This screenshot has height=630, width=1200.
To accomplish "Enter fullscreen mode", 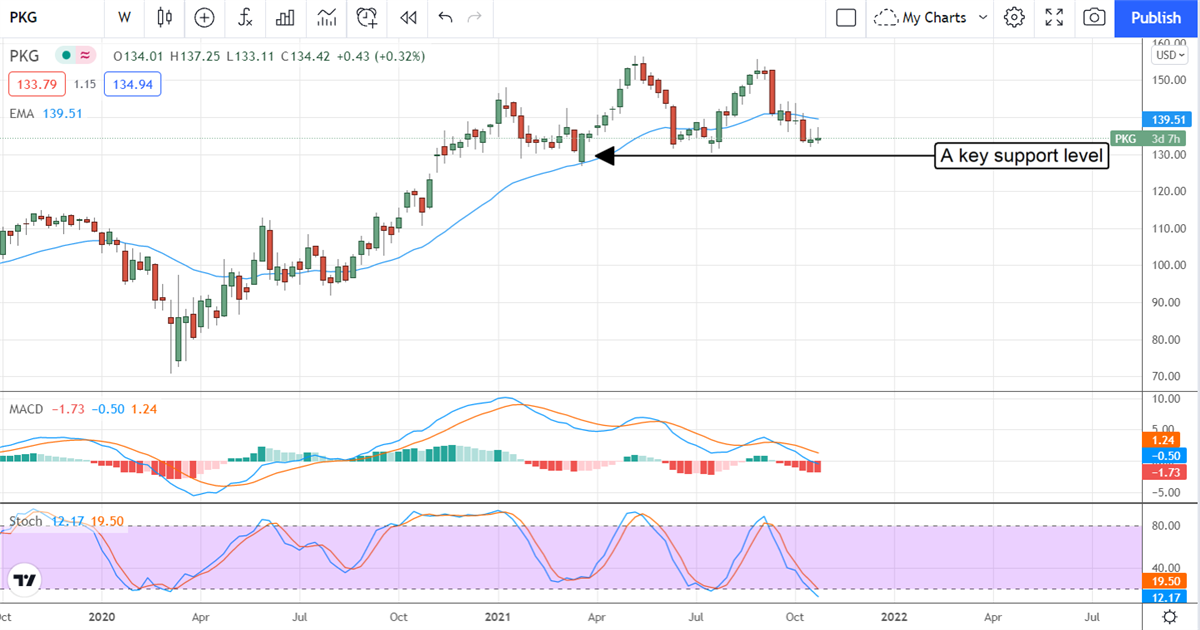I will [x=1054, y=17].
